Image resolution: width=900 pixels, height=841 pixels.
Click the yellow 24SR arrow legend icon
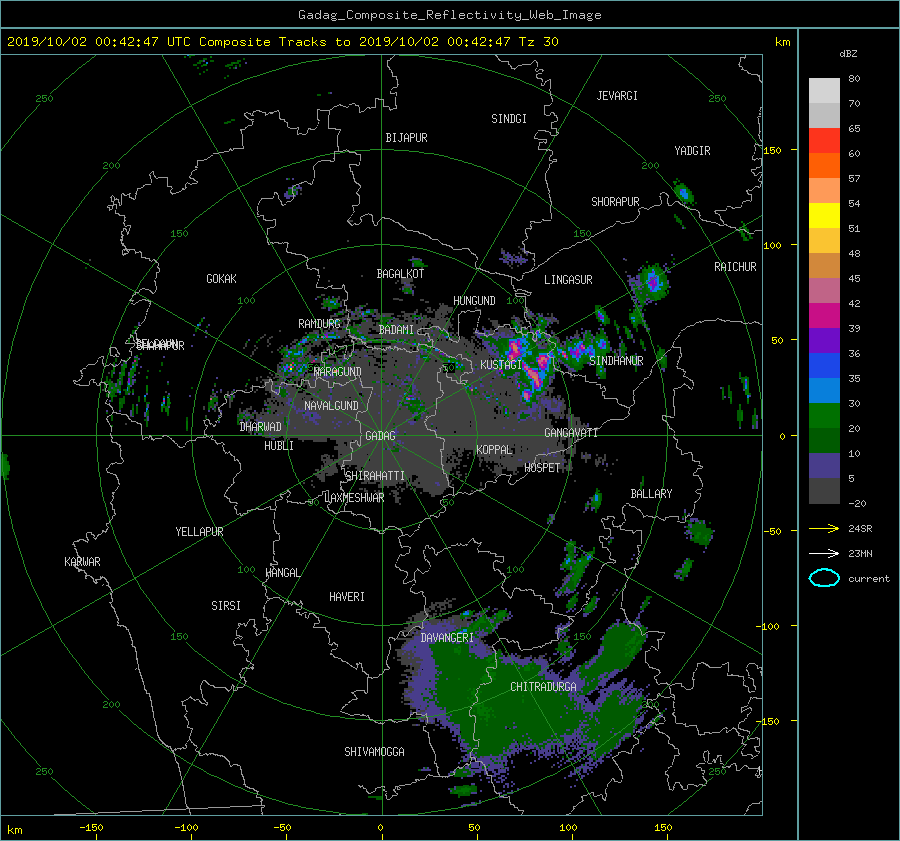[x=824, y=528]
